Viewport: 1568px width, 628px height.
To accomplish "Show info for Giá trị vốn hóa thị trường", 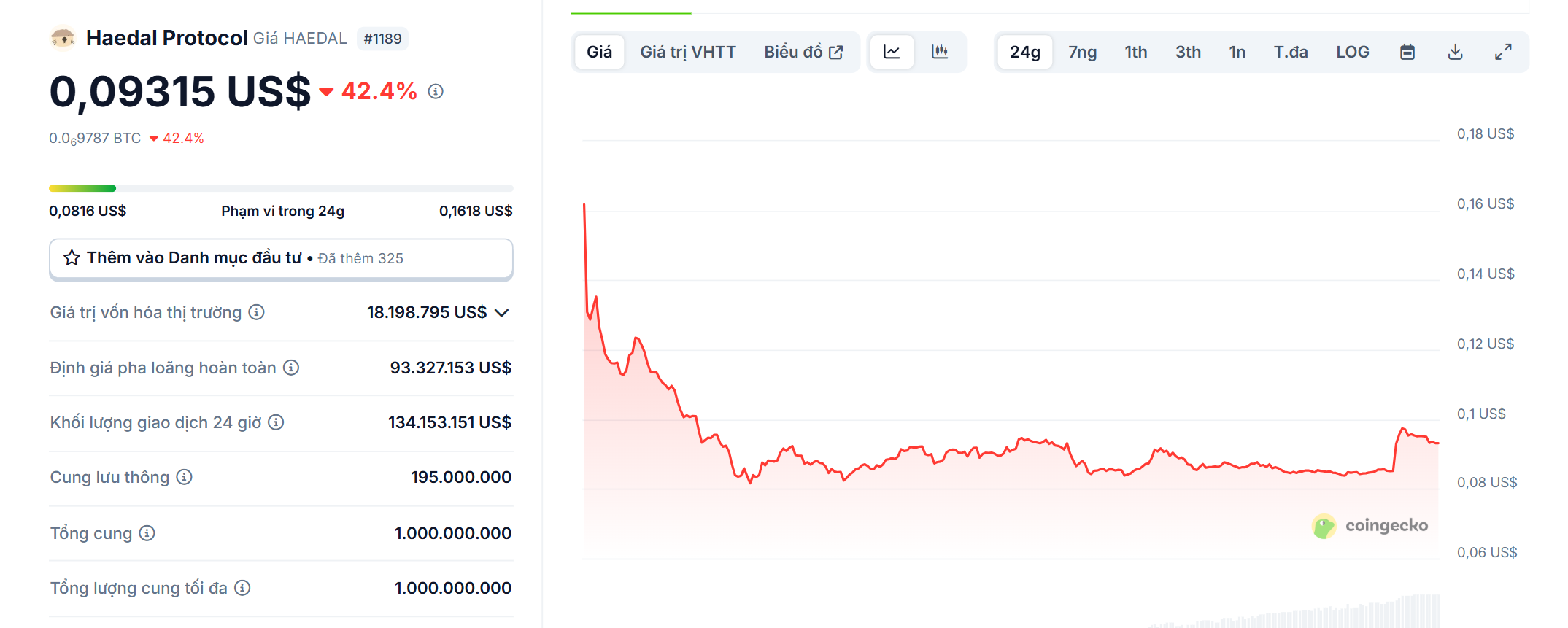I will (256, 312).
